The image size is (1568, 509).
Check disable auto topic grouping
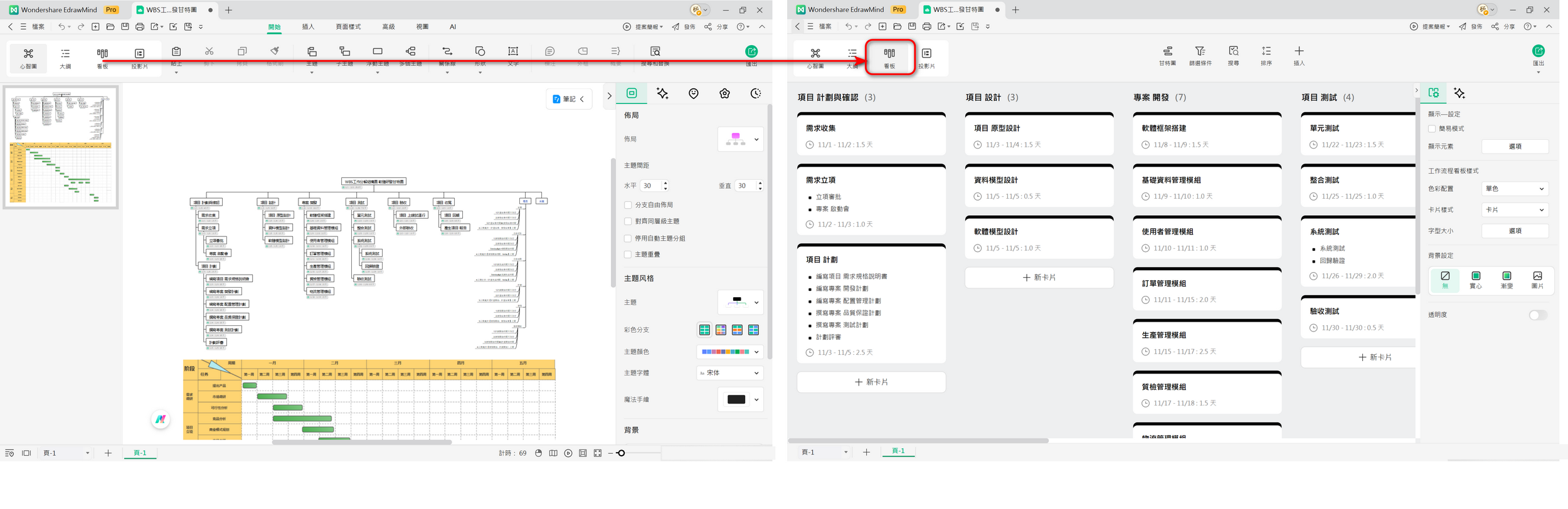pos(628,238)
